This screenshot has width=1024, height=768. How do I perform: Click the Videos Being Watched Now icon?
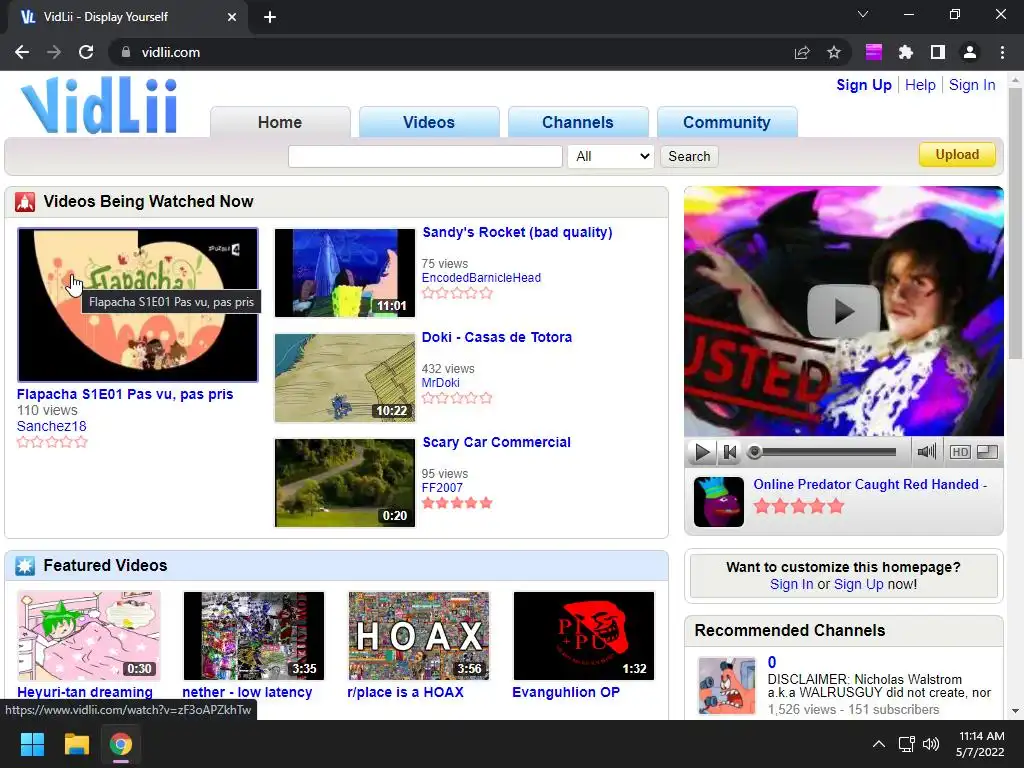pyautogui.click(x=25, y=202)
